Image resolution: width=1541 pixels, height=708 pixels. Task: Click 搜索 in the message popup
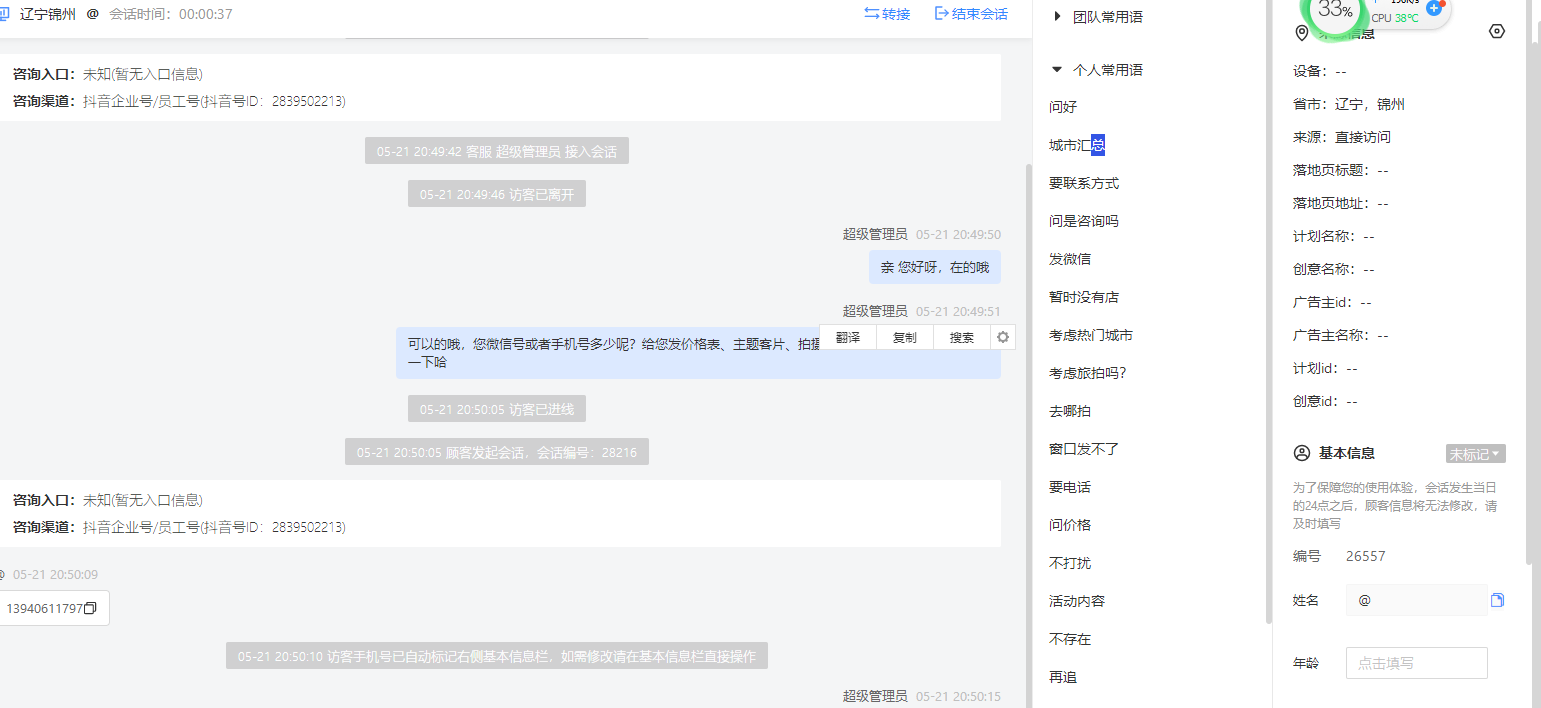(962, 338)
